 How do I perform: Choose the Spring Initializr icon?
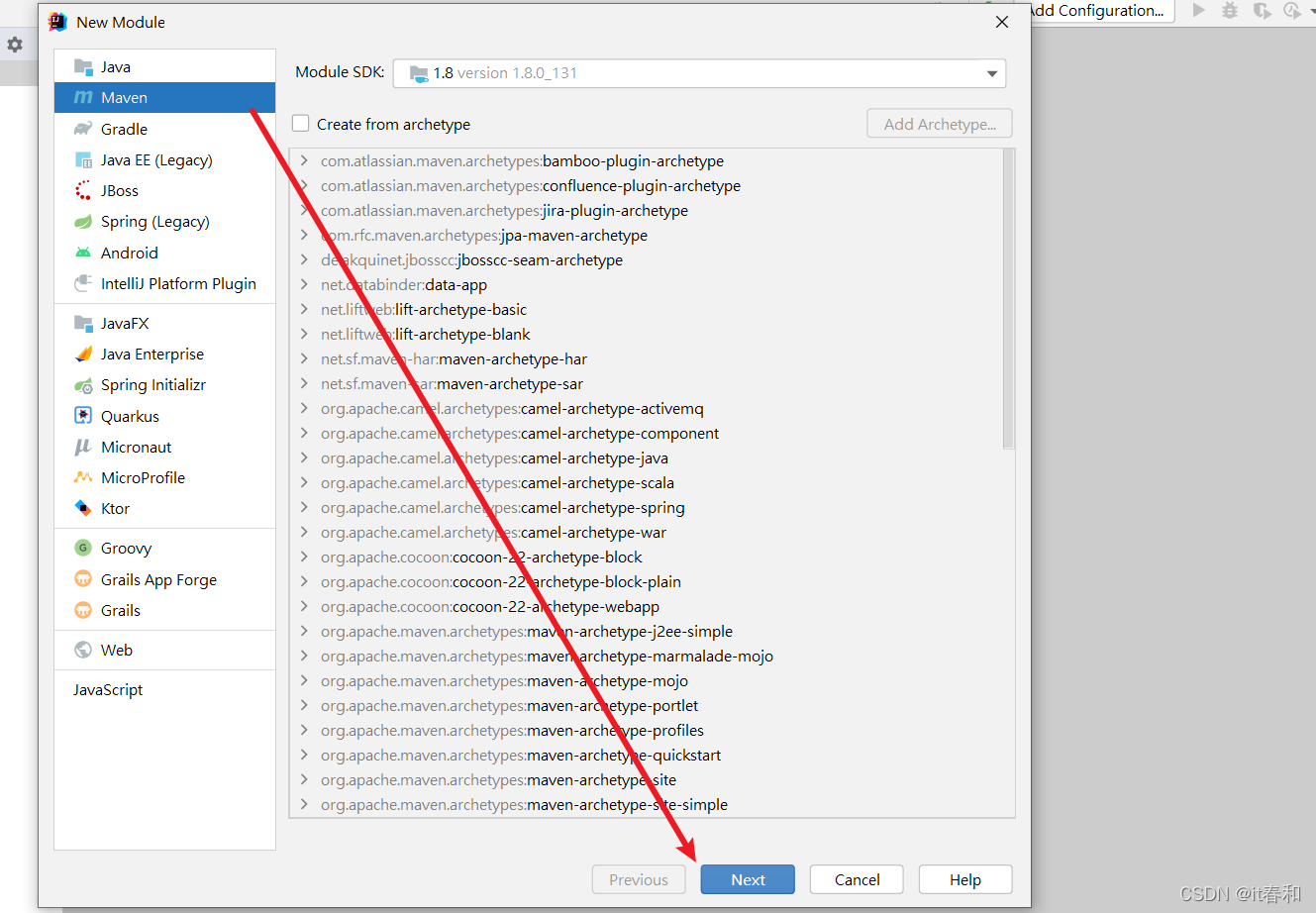83,385
